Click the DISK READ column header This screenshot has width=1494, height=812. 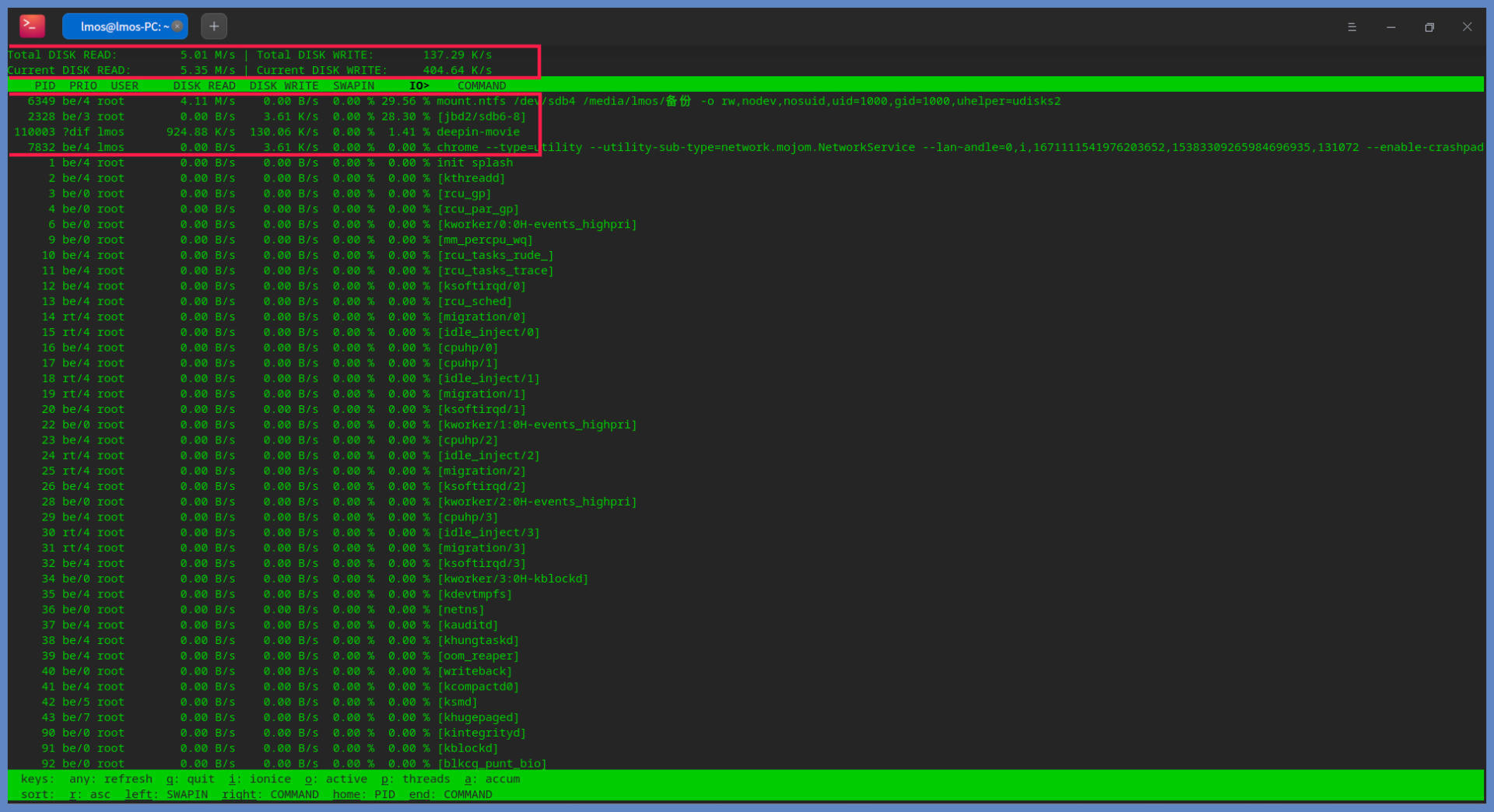point(204,86)
